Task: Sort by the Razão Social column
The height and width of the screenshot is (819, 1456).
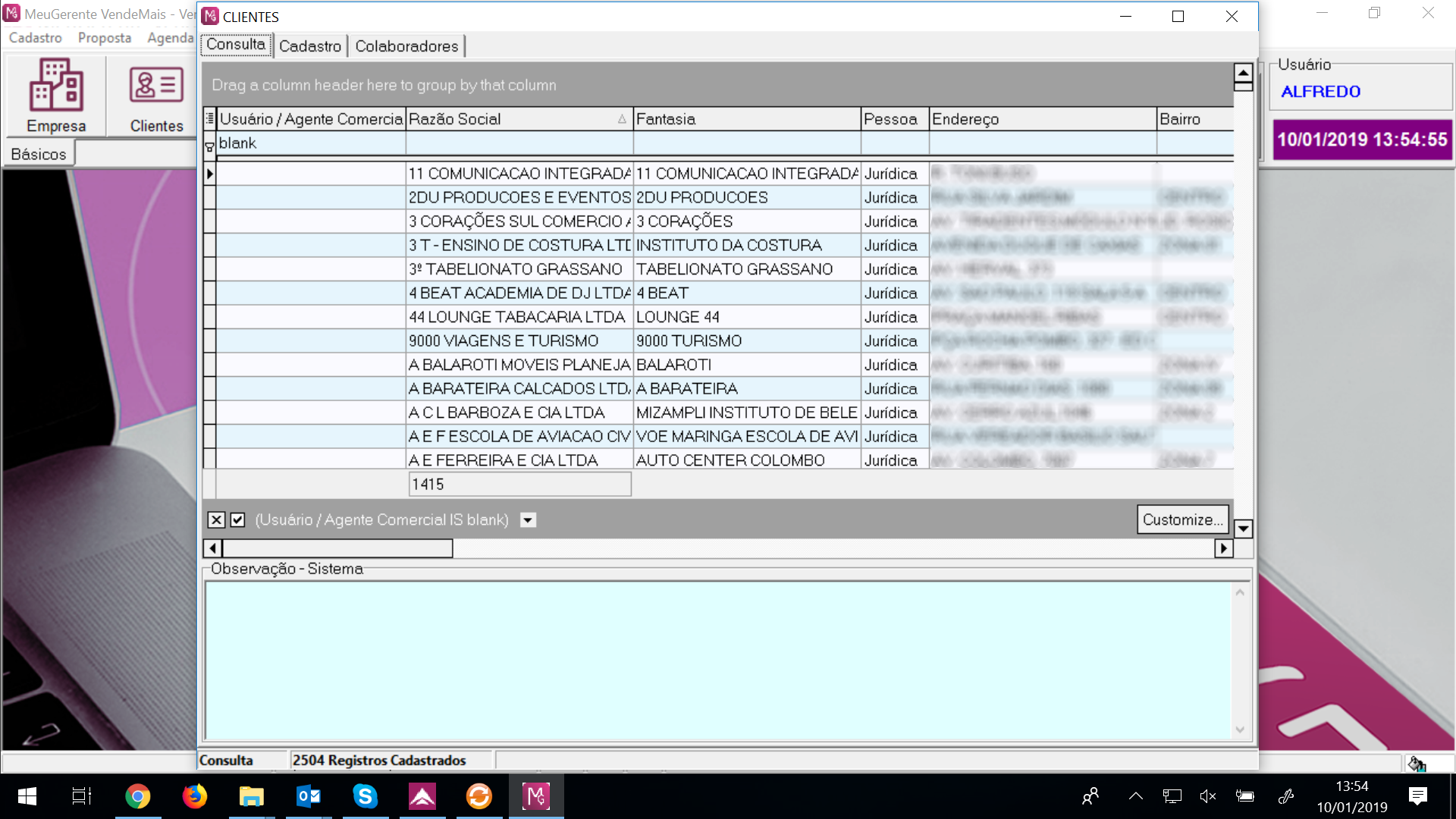Action: 519,119
